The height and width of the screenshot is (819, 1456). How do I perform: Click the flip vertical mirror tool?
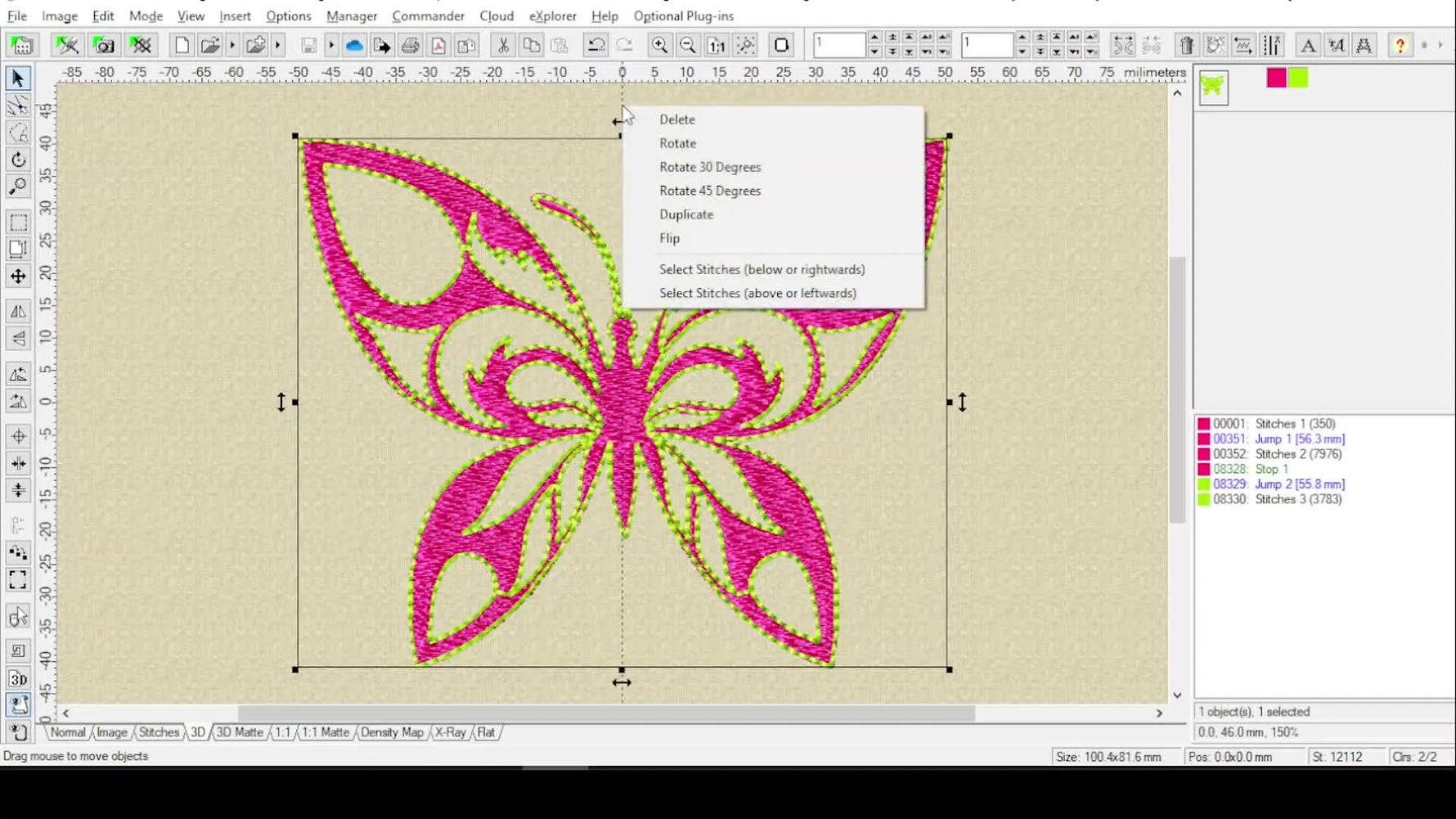click(x=18, y=339)
